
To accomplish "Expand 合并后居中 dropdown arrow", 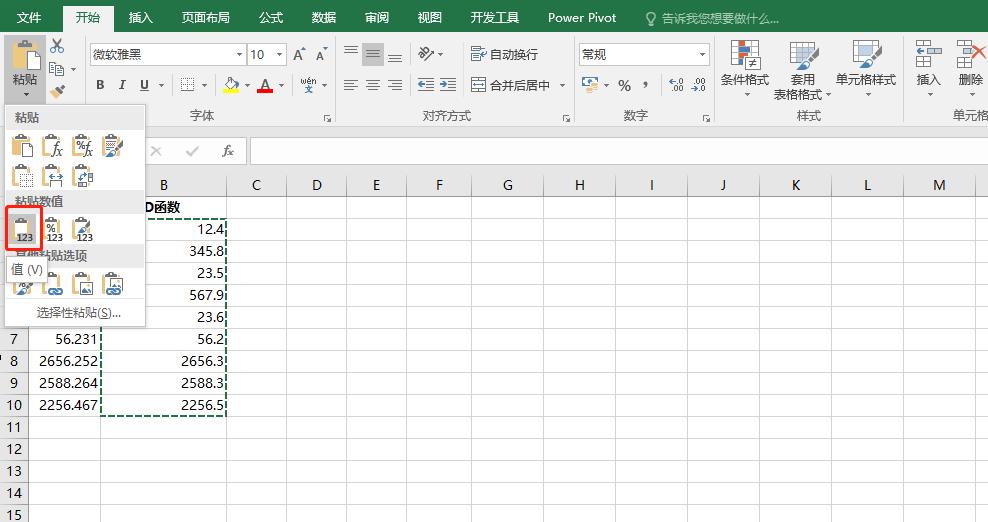I will click(562, 85).
